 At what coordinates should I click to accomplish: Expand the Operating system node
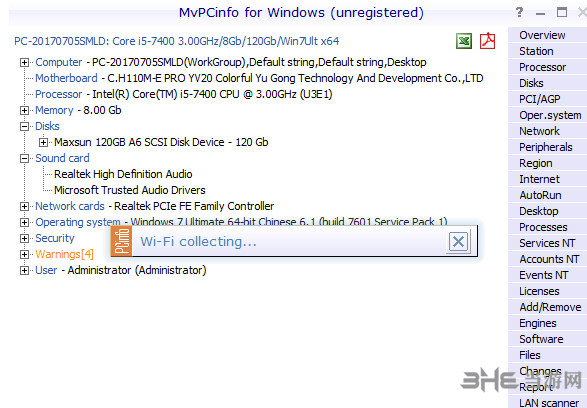coord(24,223)
